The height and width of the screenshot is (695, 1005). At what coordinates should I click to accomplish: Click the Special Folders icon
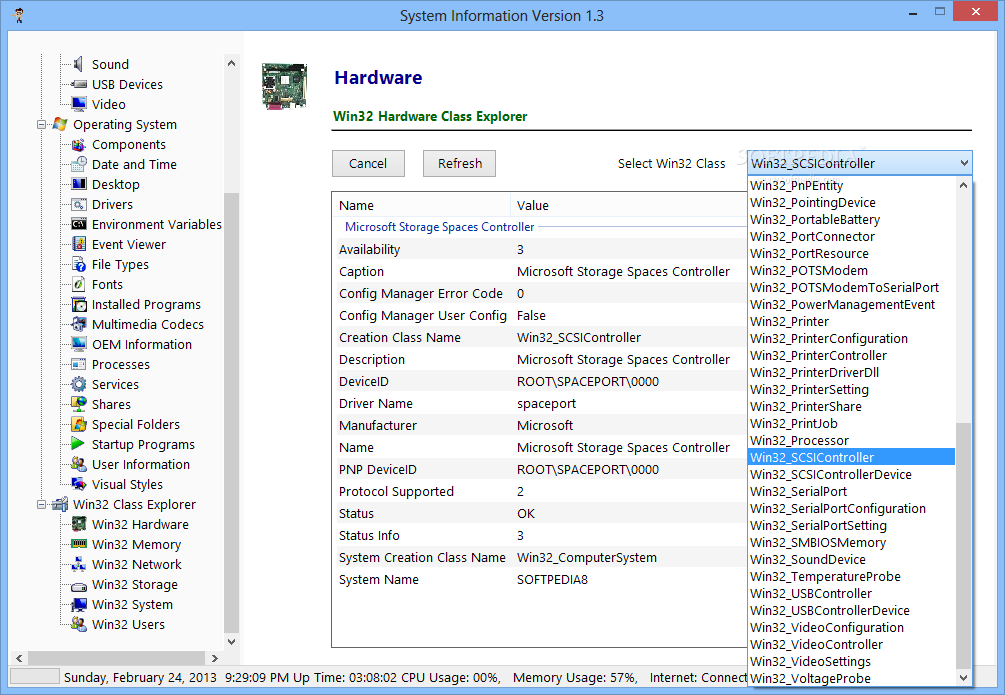[x=79, y=424]
